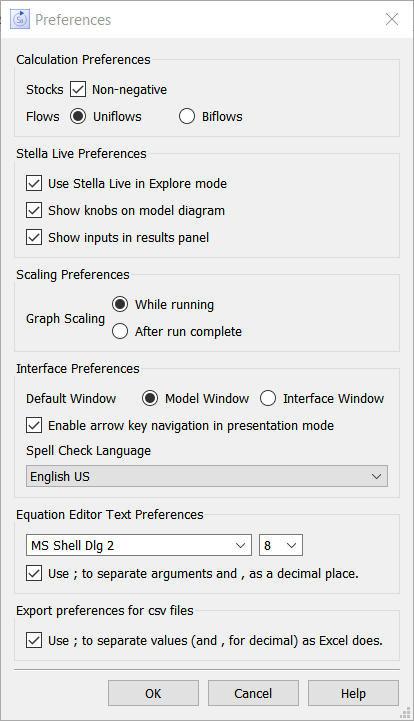Close the Preferences dialog
This screenshot has height=721, width=414.
(x=392, y=19)
